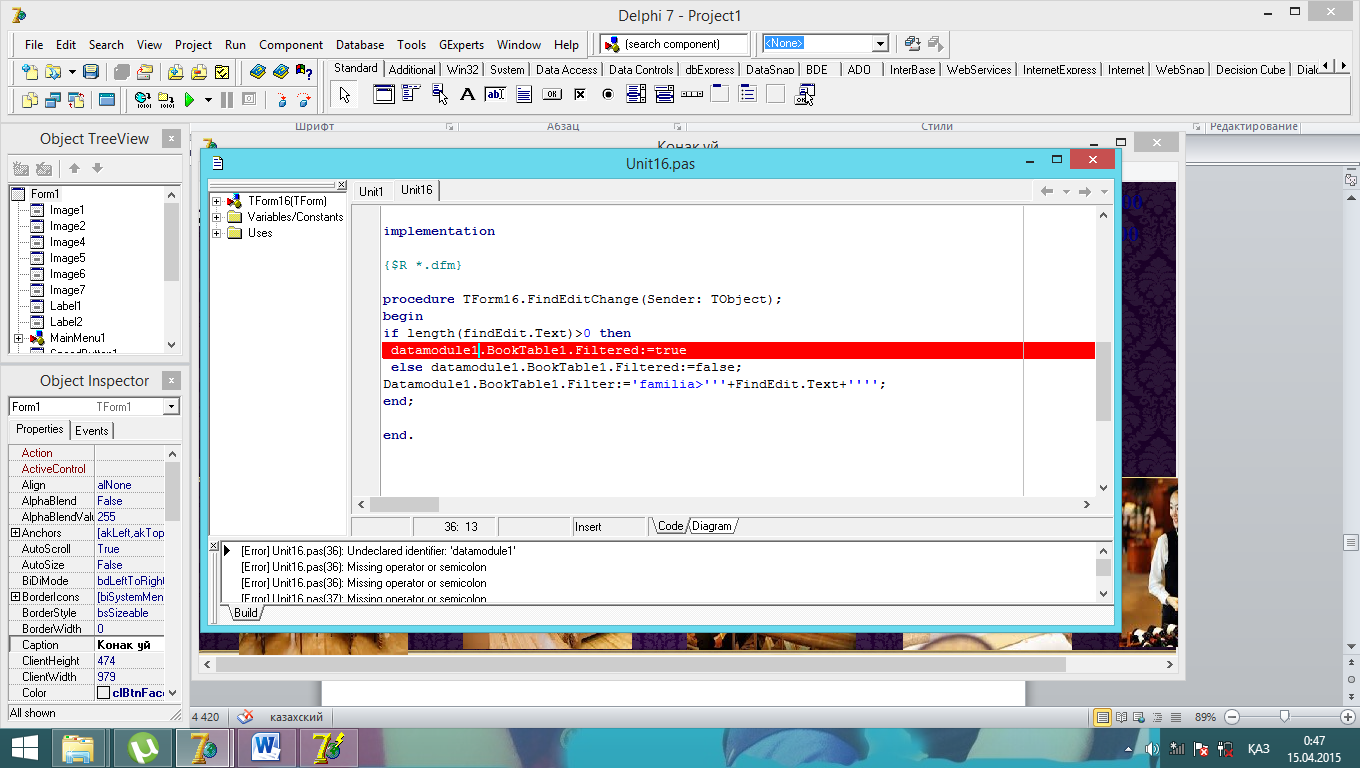Click the Word zoom slider handle
1360x768 pixels.
(1284, 716)
